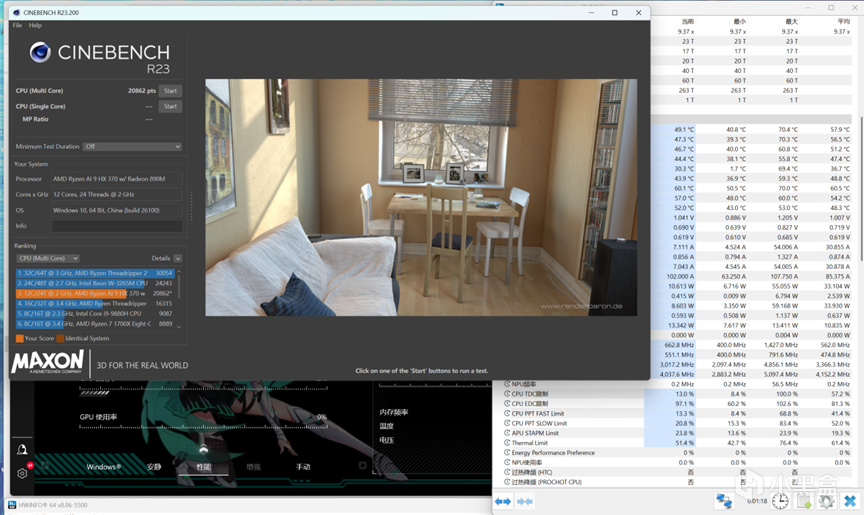Select ranking row 2 Intel Xeon W-3265M
This screenshot has height=515, width=864.
click(95, 283)
